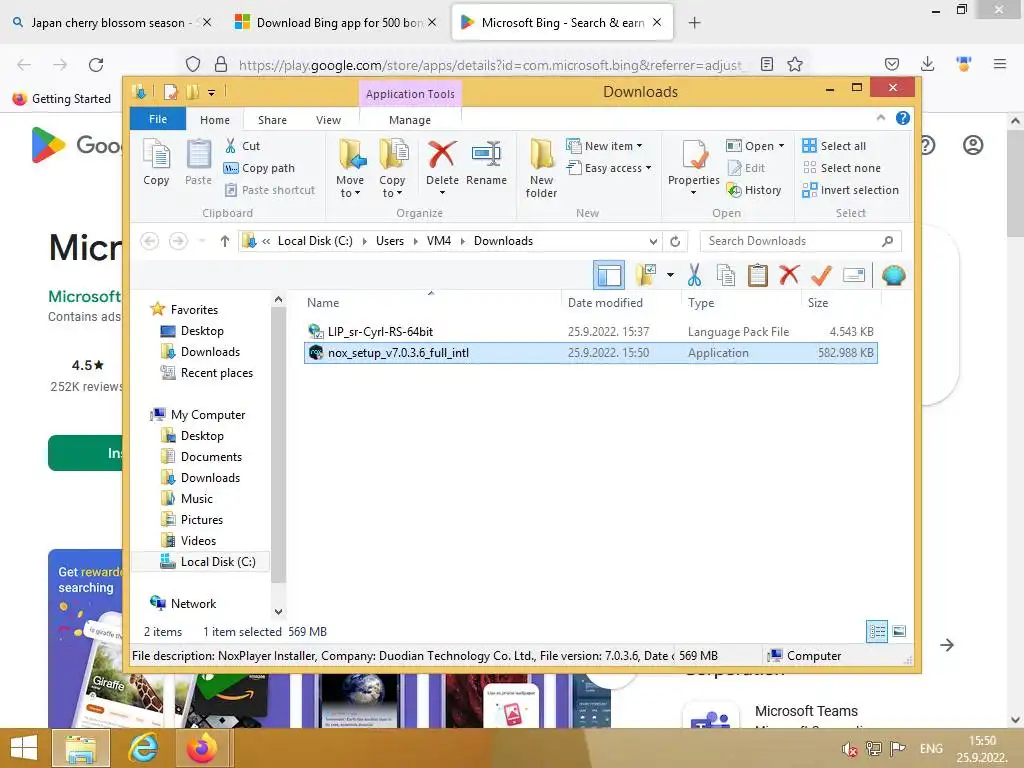
Task: Click Copy path in ribbon
Action: pos(259,168)
